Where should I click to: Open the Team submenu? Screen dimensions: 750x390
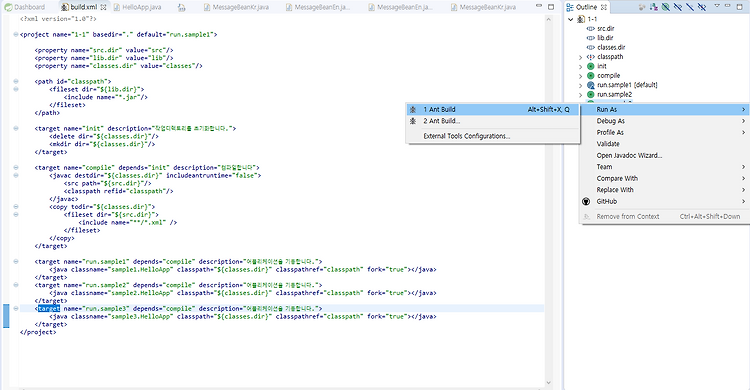point(665,167)
